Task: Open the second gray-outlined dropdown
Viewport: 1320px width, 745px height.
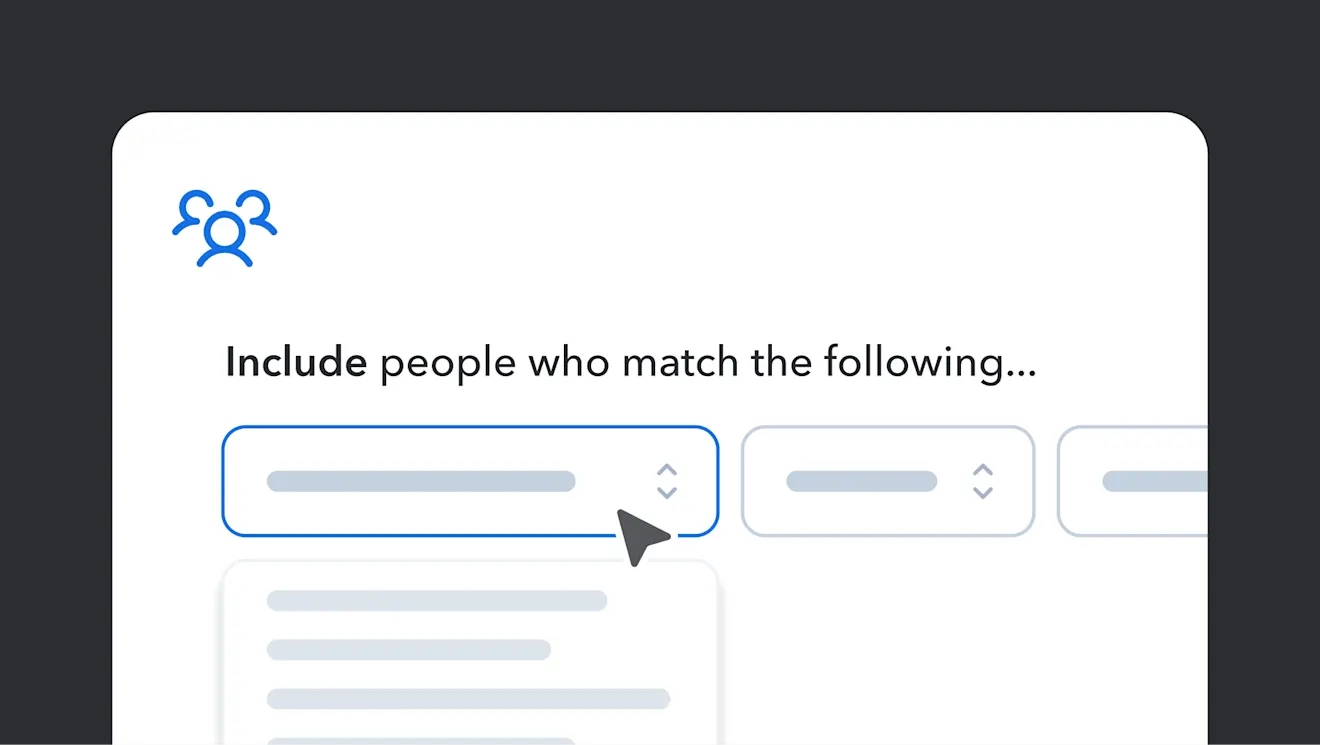Action: click(x=887, y=481)
